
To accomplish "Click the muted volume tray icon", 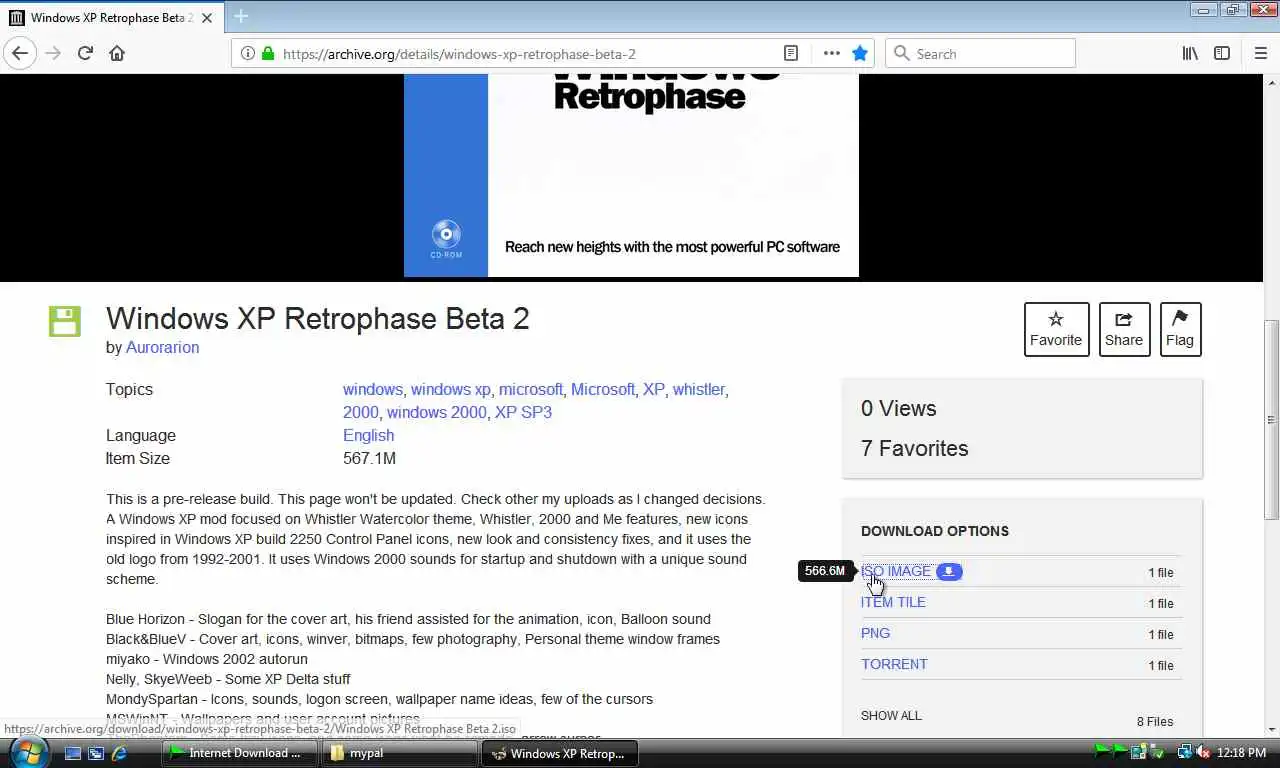I will tap(1202, 753).
